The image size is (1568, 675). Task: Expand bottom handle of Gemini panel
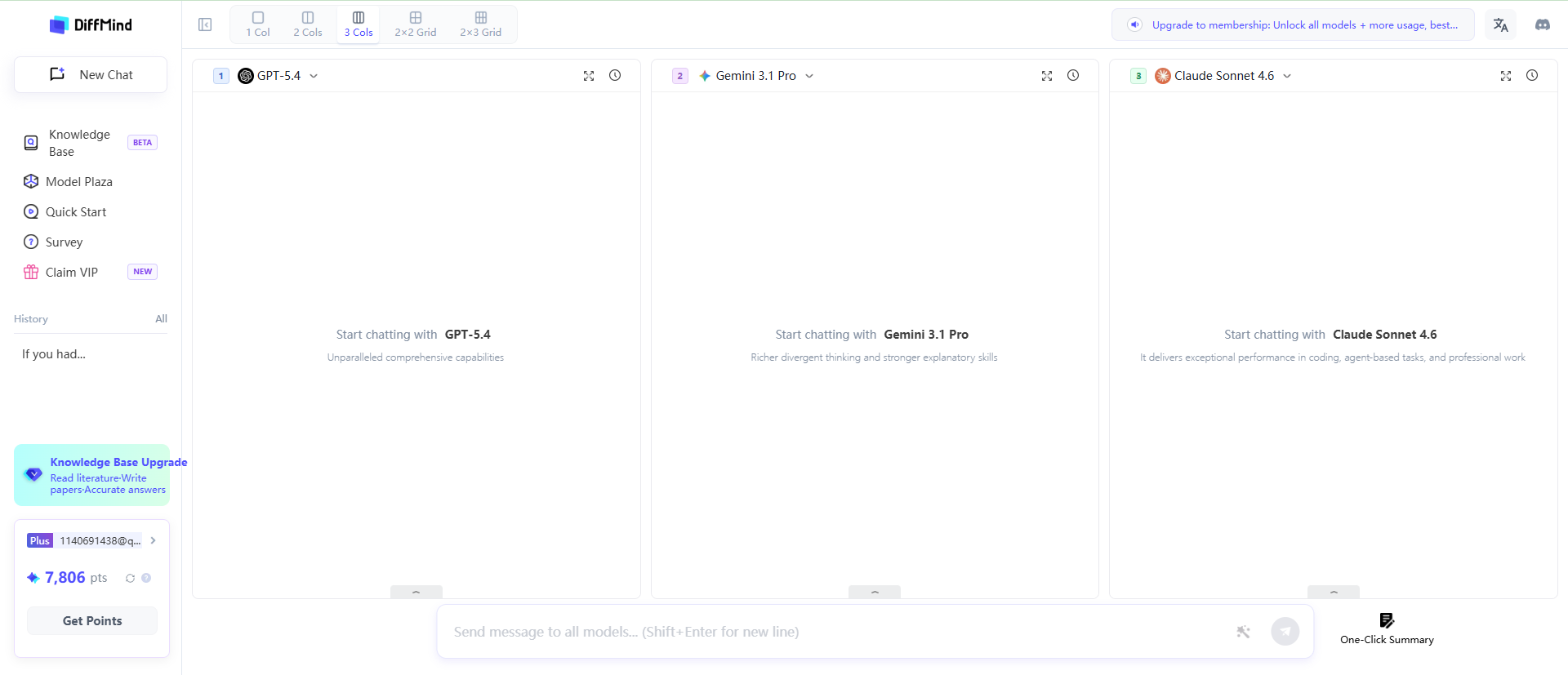[x=875, y=592]
